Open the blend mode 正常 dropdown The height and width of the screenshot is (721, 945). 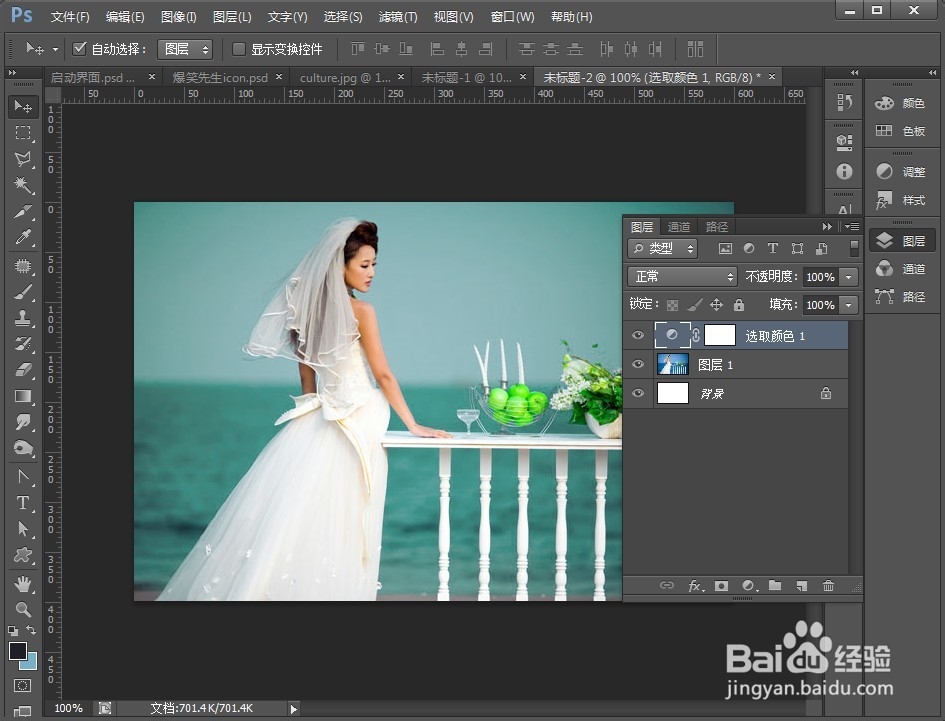click(682, 277)
